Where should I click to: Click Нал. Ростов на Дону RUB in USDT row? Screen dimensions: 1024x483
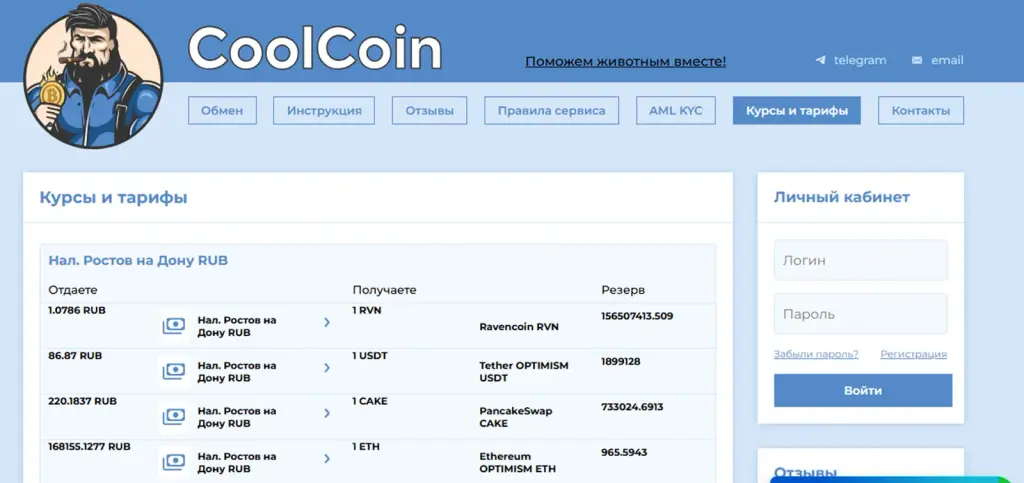[x=237, y=371]
